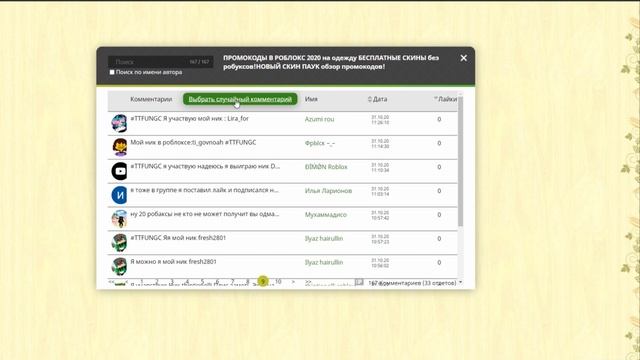Enable Поиск по имени автора checkbox

(112, 72)
